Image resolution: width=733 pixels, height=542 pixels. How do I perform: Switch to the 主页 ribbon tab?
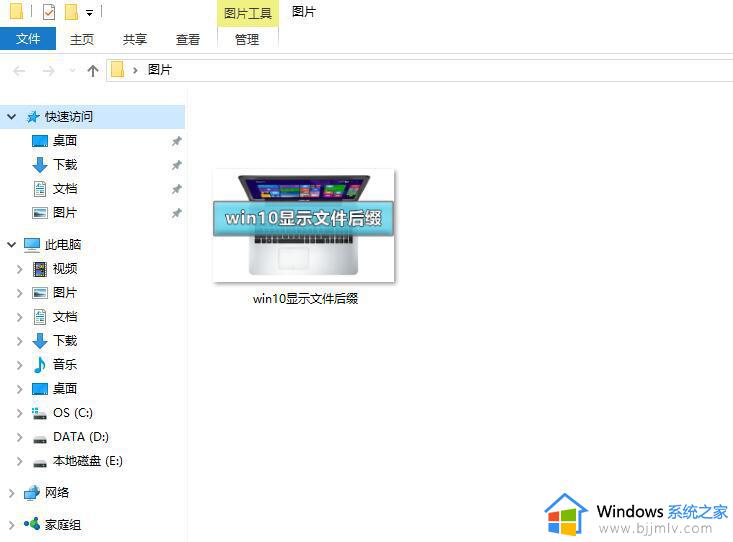(x=82, y=39)
